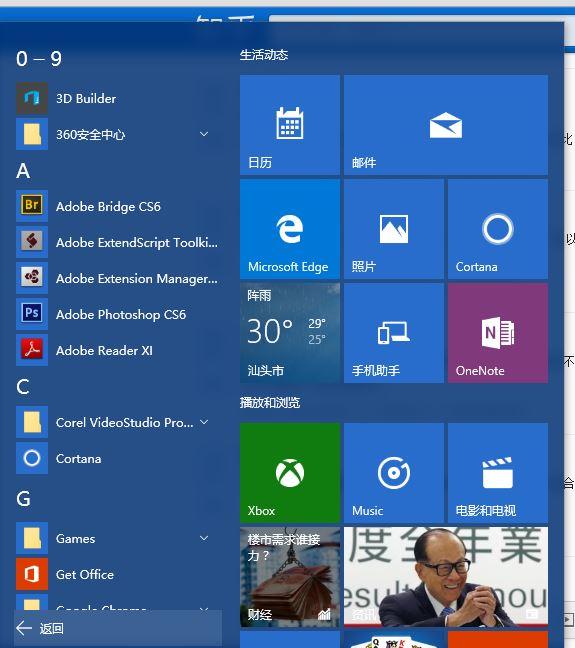Open the Adobe ExtendScript Toolkit icon
The width and height of the screenshot is (575, 648).
[x=32, y=242]
